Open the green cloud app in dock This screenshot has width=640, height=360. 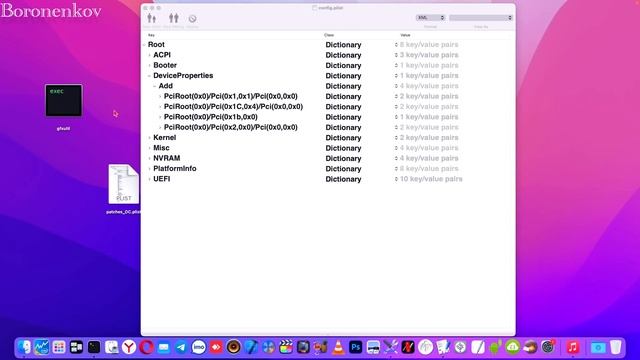click(513, 347)
